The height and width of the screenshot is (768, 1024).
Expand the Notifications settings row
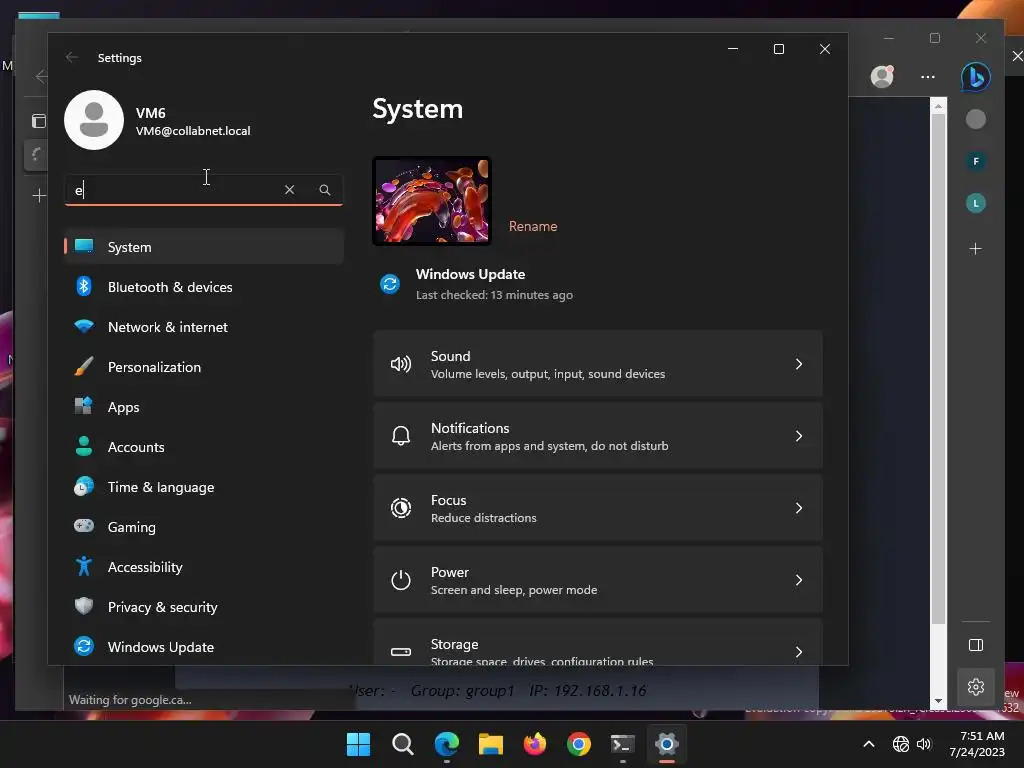point(598,436)
